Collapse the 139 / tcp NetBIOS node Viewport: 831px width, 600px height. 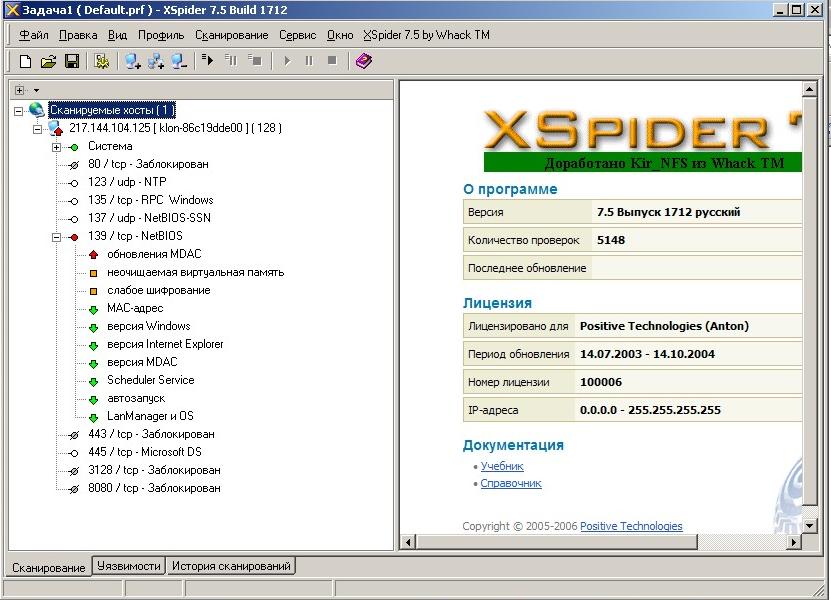pyautogui.click(x=56, y=237)
